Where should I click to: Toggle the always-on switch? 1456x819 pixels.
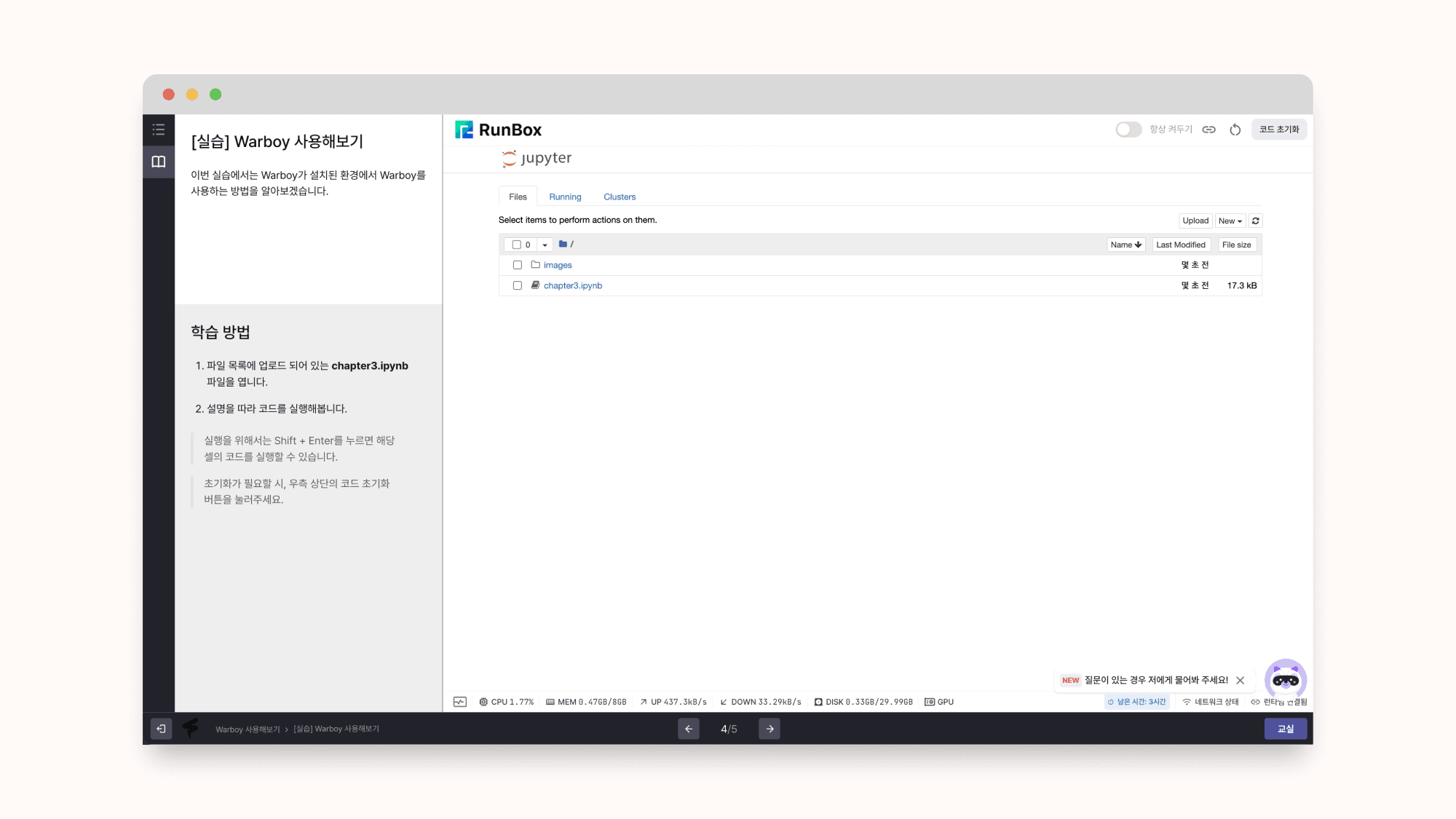tap(1128, 130)
